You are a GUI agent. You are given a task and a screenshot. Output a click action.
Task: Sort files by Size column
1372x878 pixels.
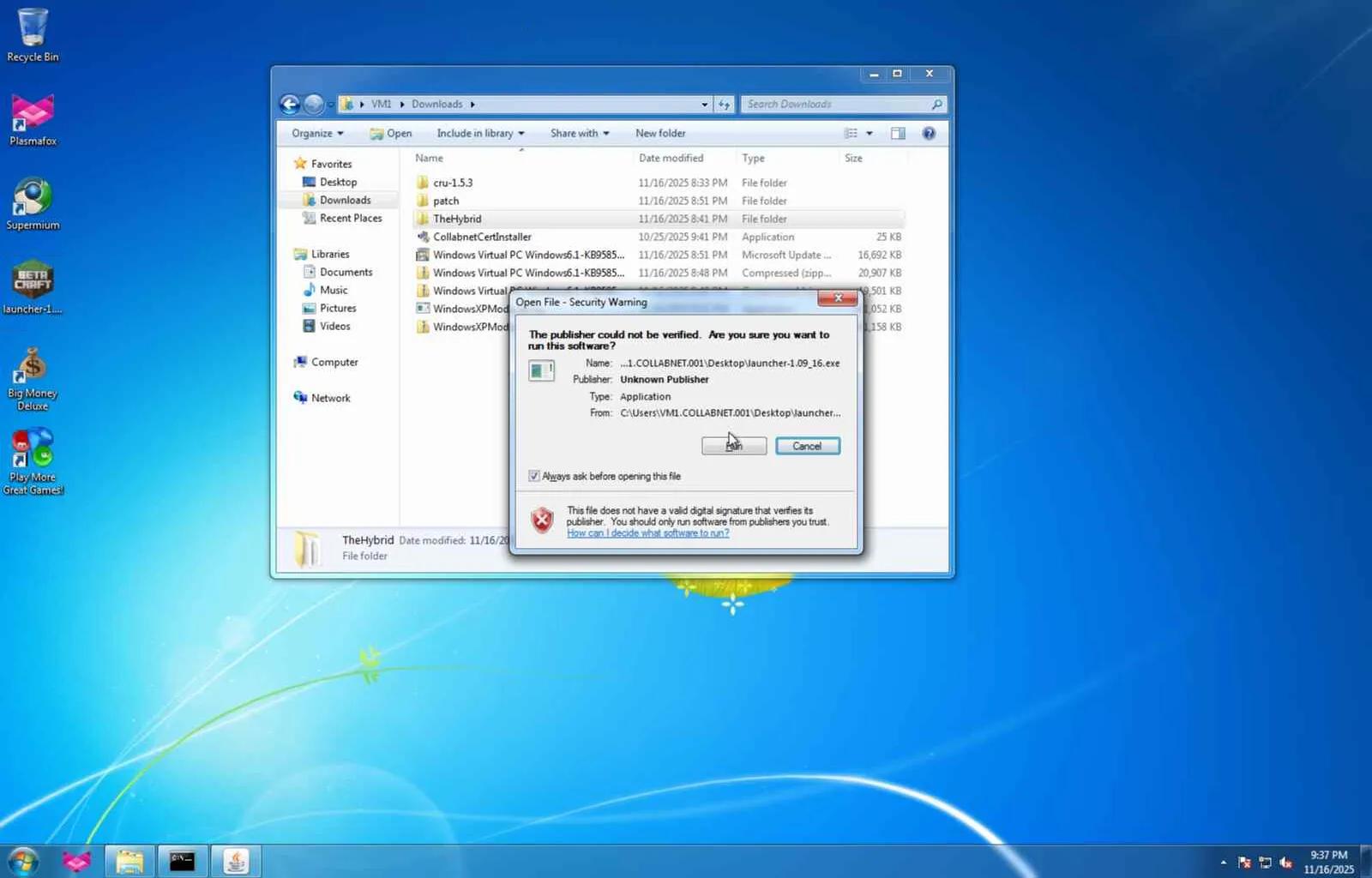pyautogui.click(x=872, y=159)
